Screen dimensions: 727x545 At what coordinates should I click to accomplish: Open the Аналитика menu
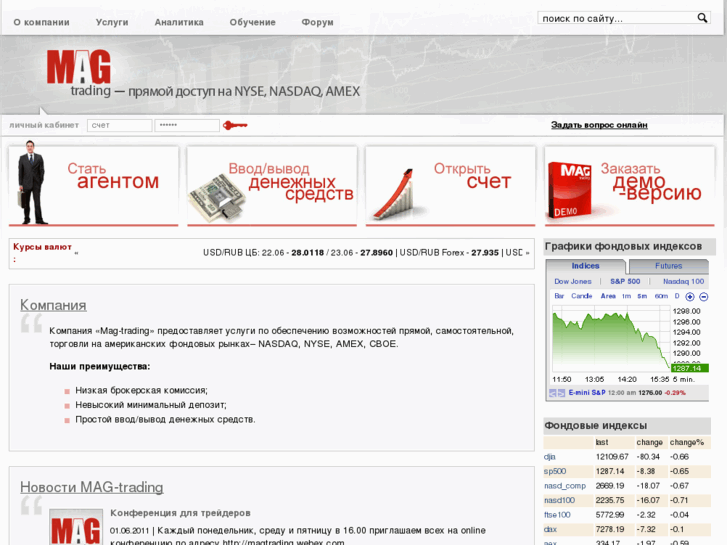179,22
